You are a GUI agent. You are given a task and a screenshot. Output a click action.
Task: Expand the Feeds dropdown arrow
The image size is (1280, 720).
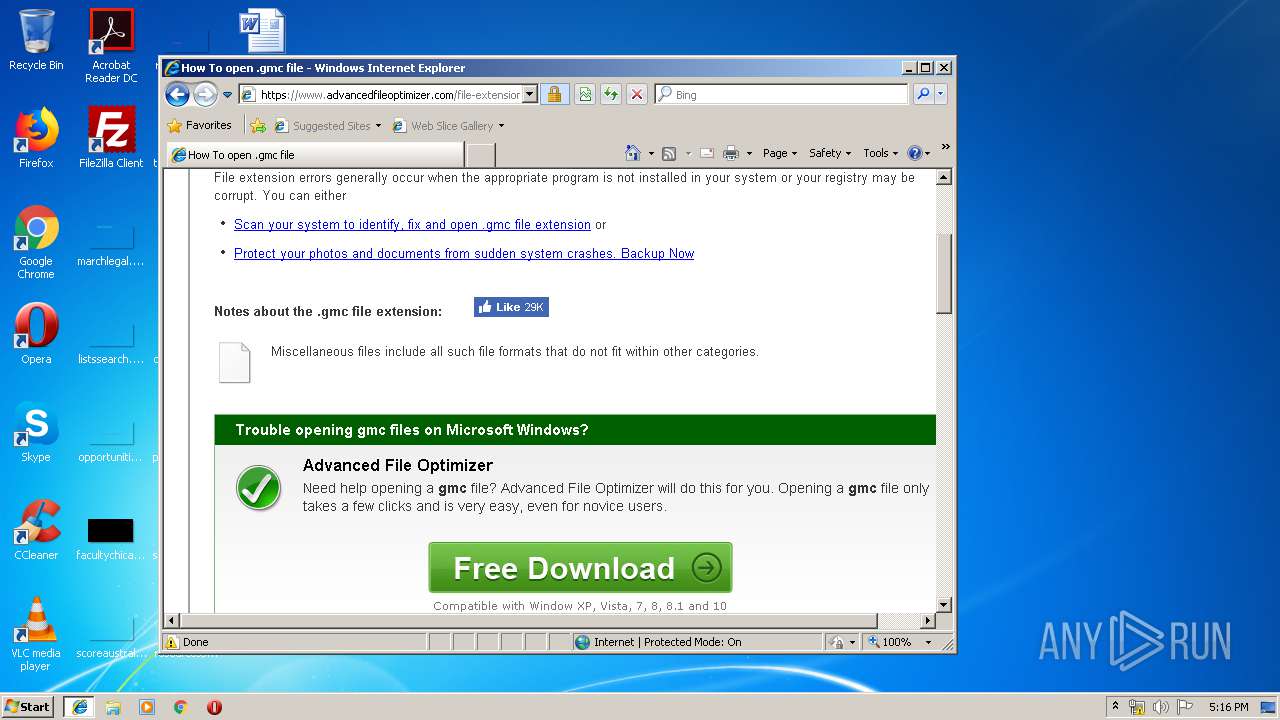(688, 154)
